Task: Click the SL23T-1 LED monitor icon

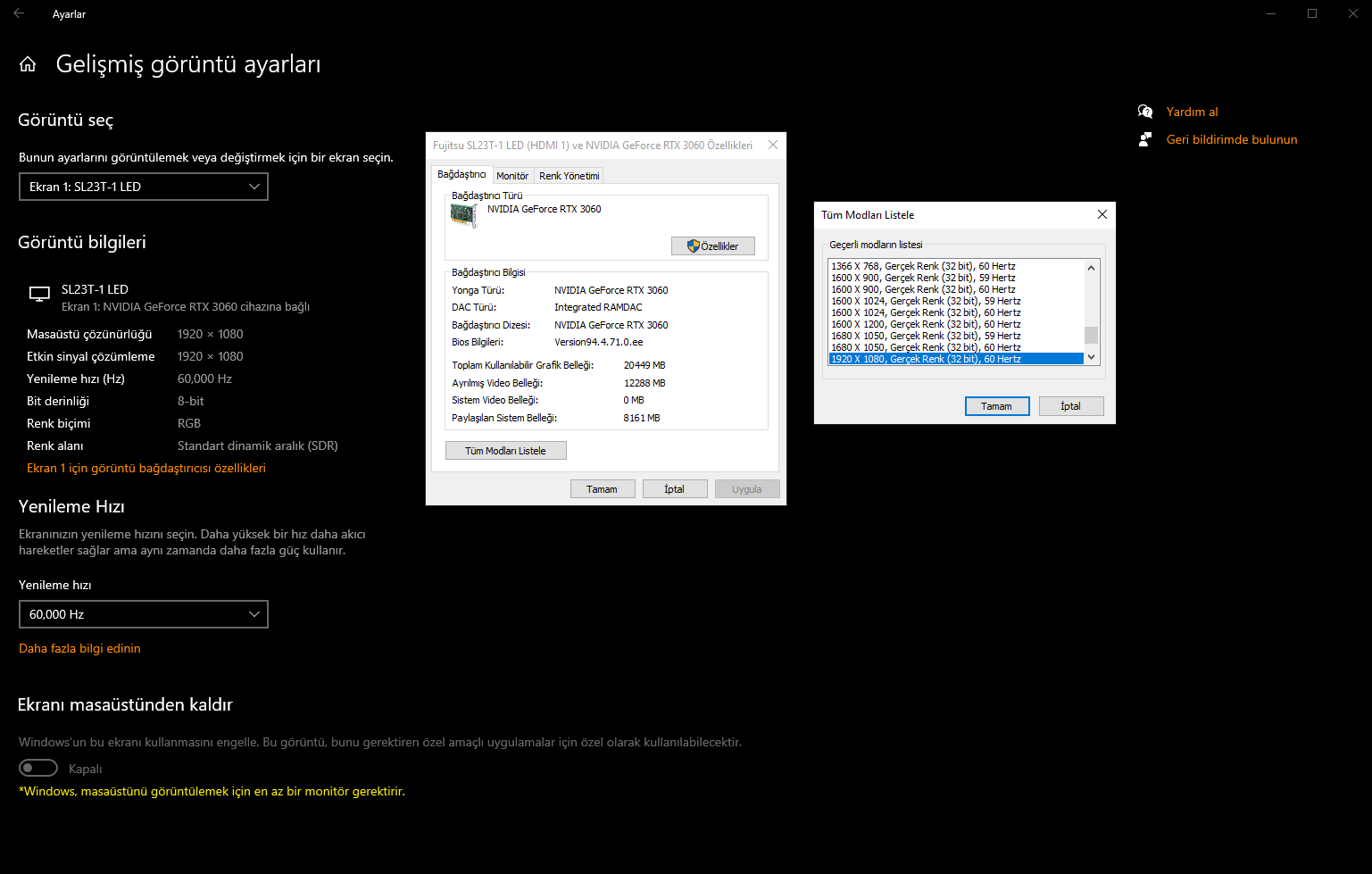Action: (x=39, y=294)
